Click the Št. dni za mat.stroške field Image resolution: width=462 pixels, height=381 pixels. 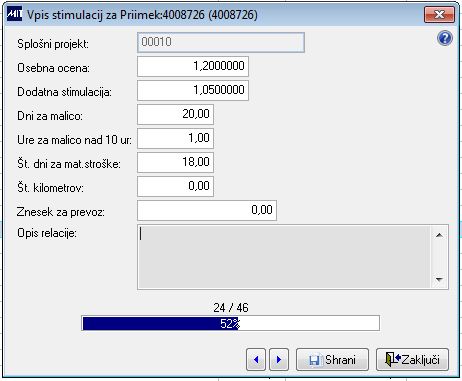175,162
